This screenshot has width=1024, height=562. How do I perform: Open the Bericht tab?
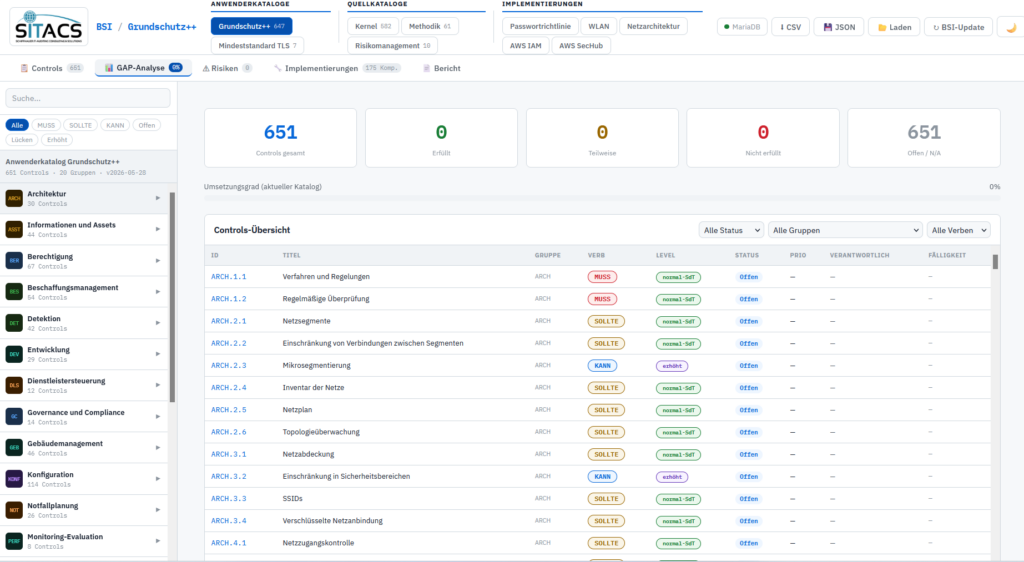click(x=441, y=68)
